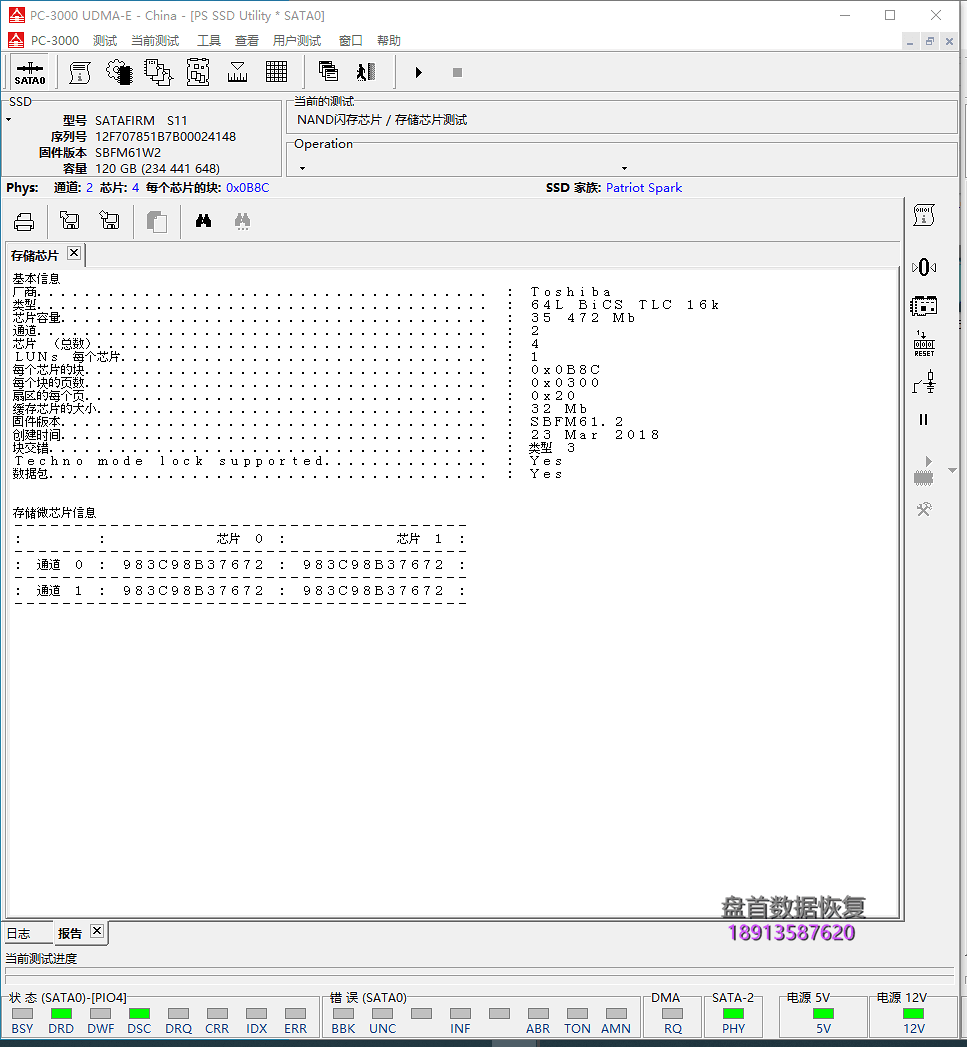
Task: Click the cascading windows icon
Action: (328, 71)
